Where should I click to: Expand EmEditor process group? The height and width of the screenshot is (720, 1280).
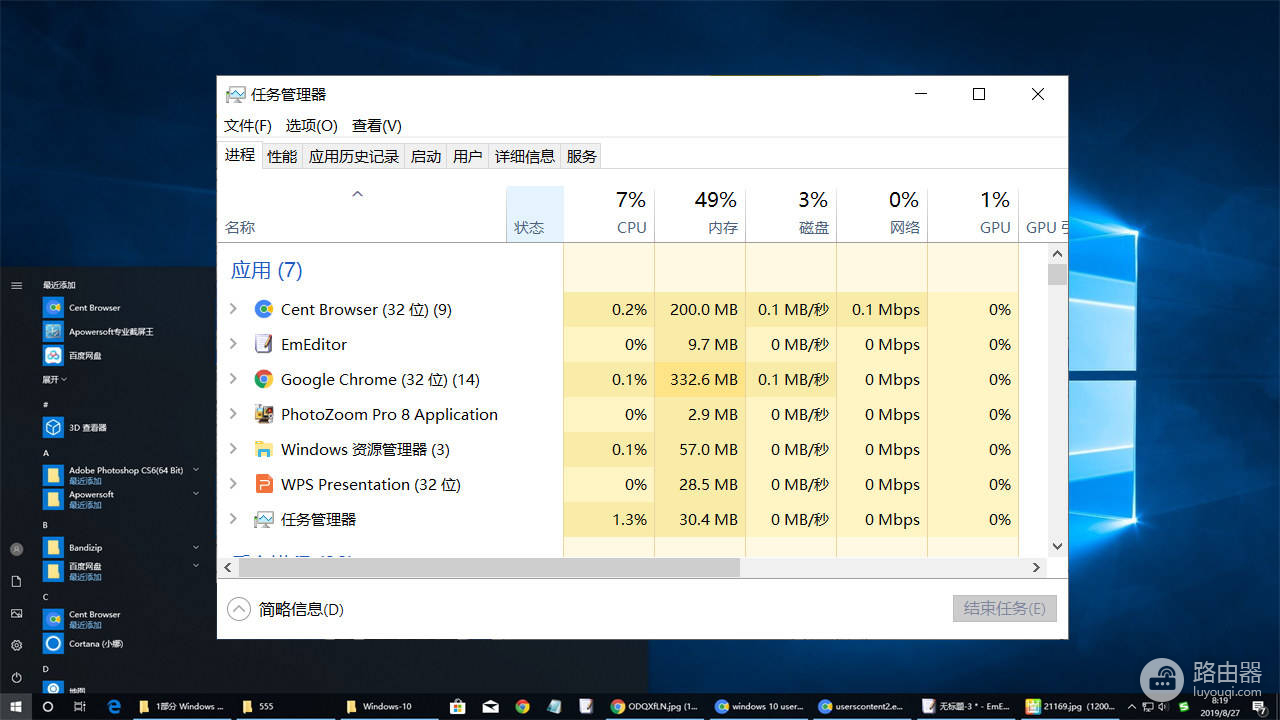[x=233, y=344]
